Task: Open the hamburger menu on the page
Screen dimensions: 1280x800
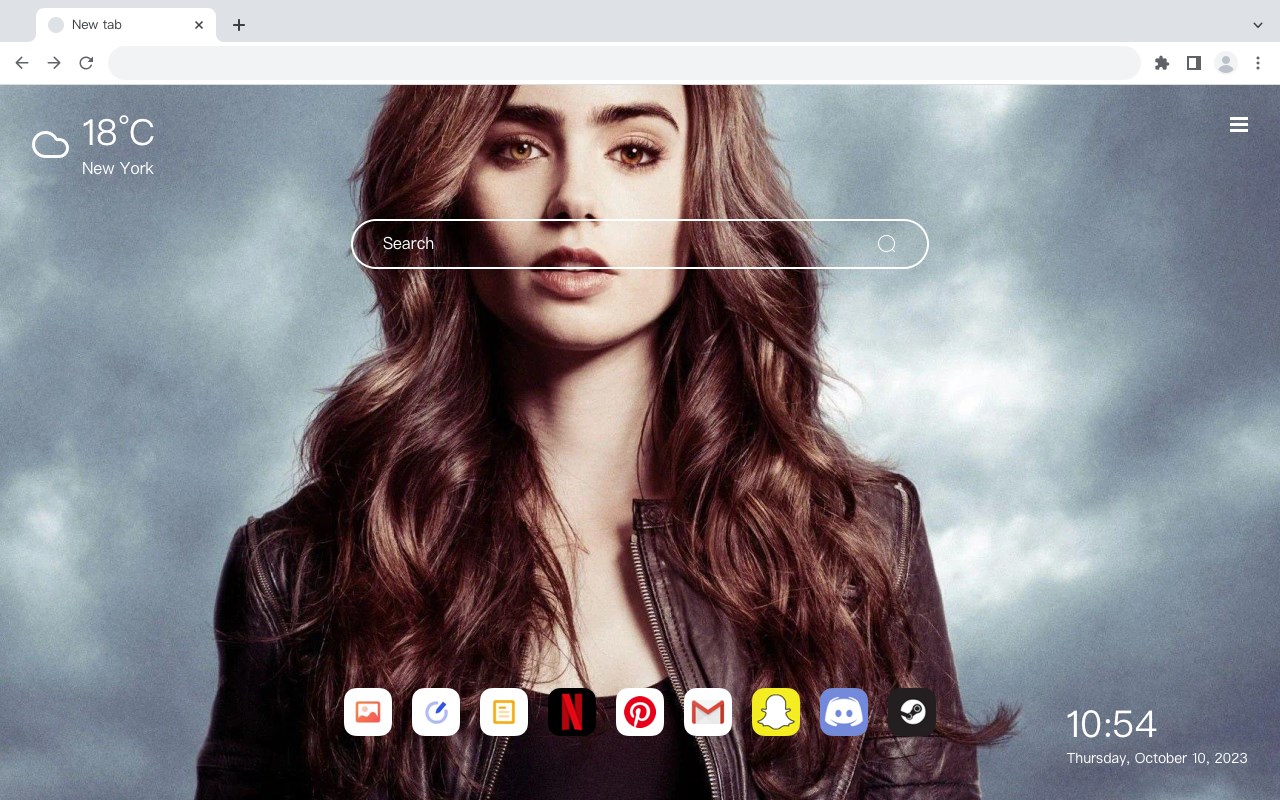Action: click(x=1239, y=125)
